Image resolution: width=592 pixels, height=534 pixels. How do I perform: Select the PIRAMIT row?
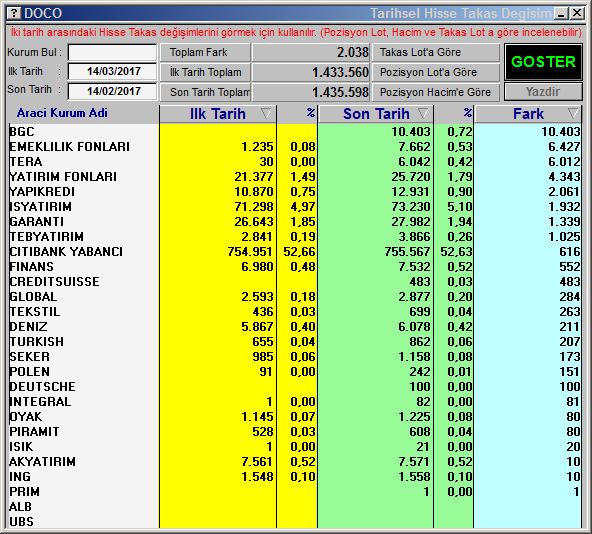tap(294, 432)
